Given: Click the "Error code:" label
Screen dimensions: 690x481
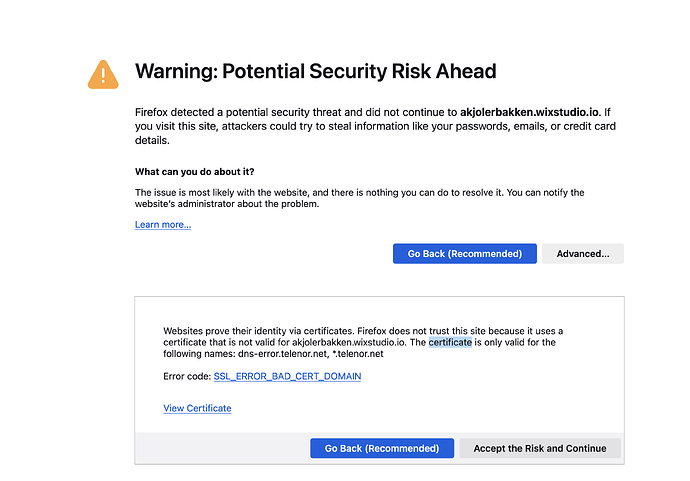Looking at the screenshot, I should [x=187, y=376].
